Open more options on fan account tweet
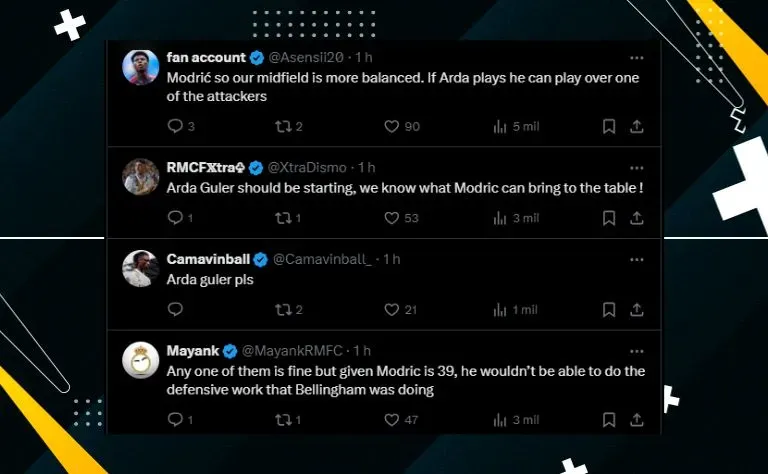Viewport: 768px width, 474px height. [x=636, y=58]
